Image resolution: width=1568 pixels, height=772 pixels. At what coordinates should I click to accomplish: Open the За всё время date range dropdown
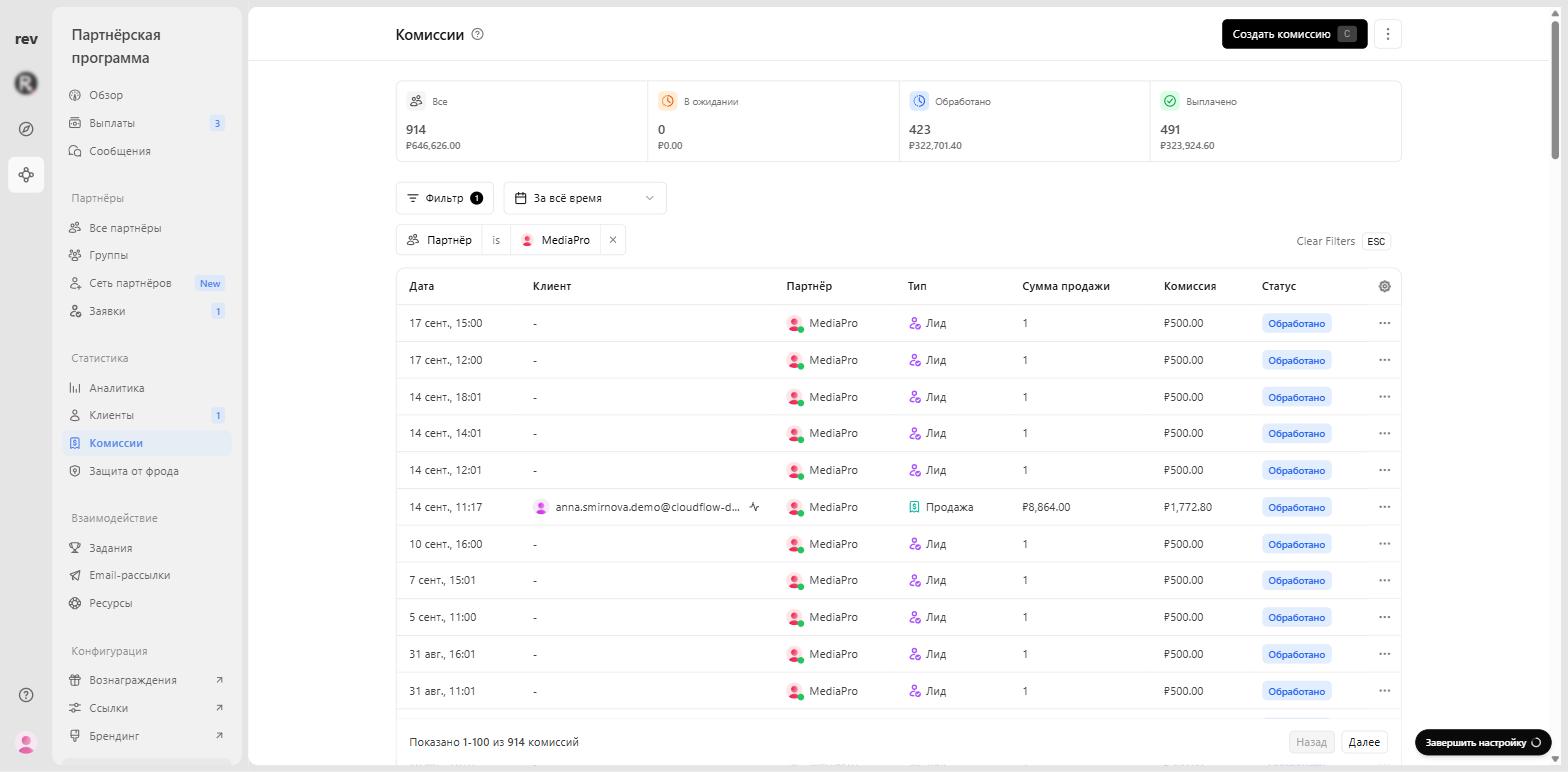coord(585,198)
